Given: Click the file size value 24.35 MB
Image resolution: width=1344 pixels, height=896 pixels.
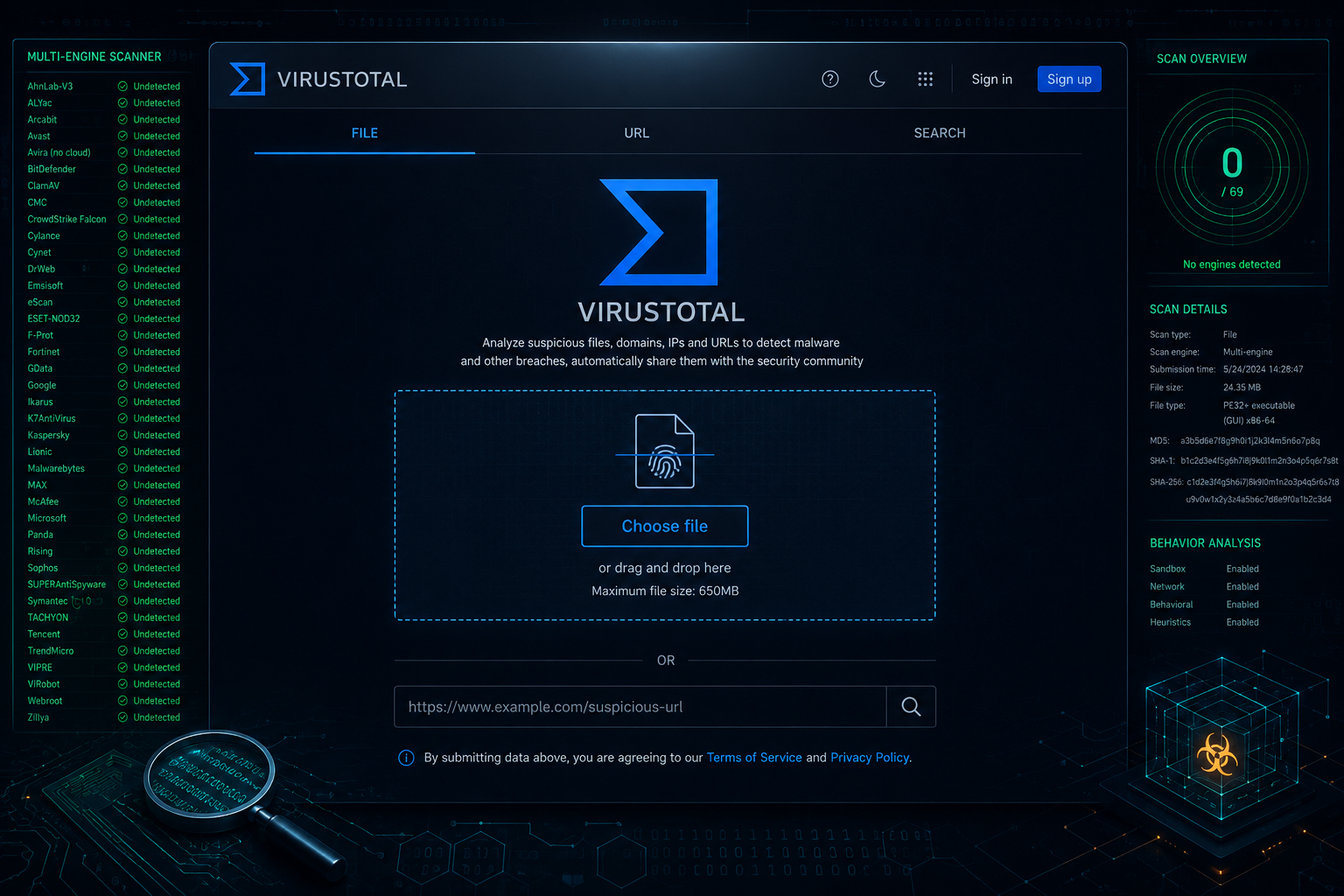Looking at the screenshot, I should (1242, 388).
